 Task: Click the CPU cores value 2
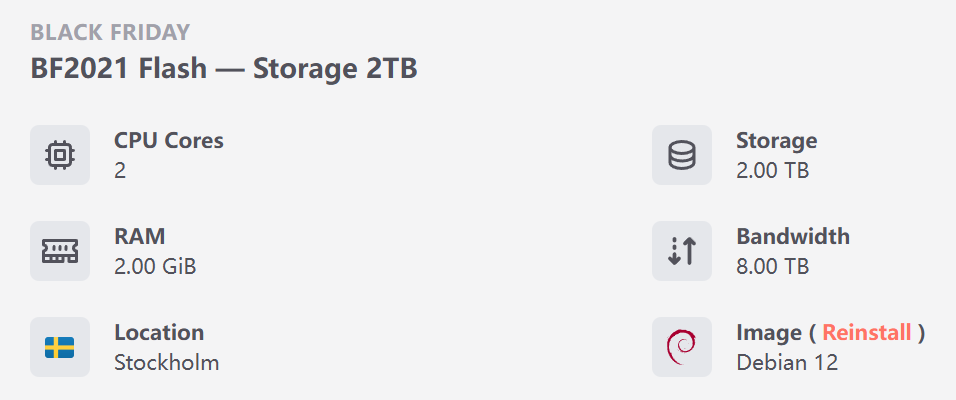pyautogui.click(x=120, y=170)
